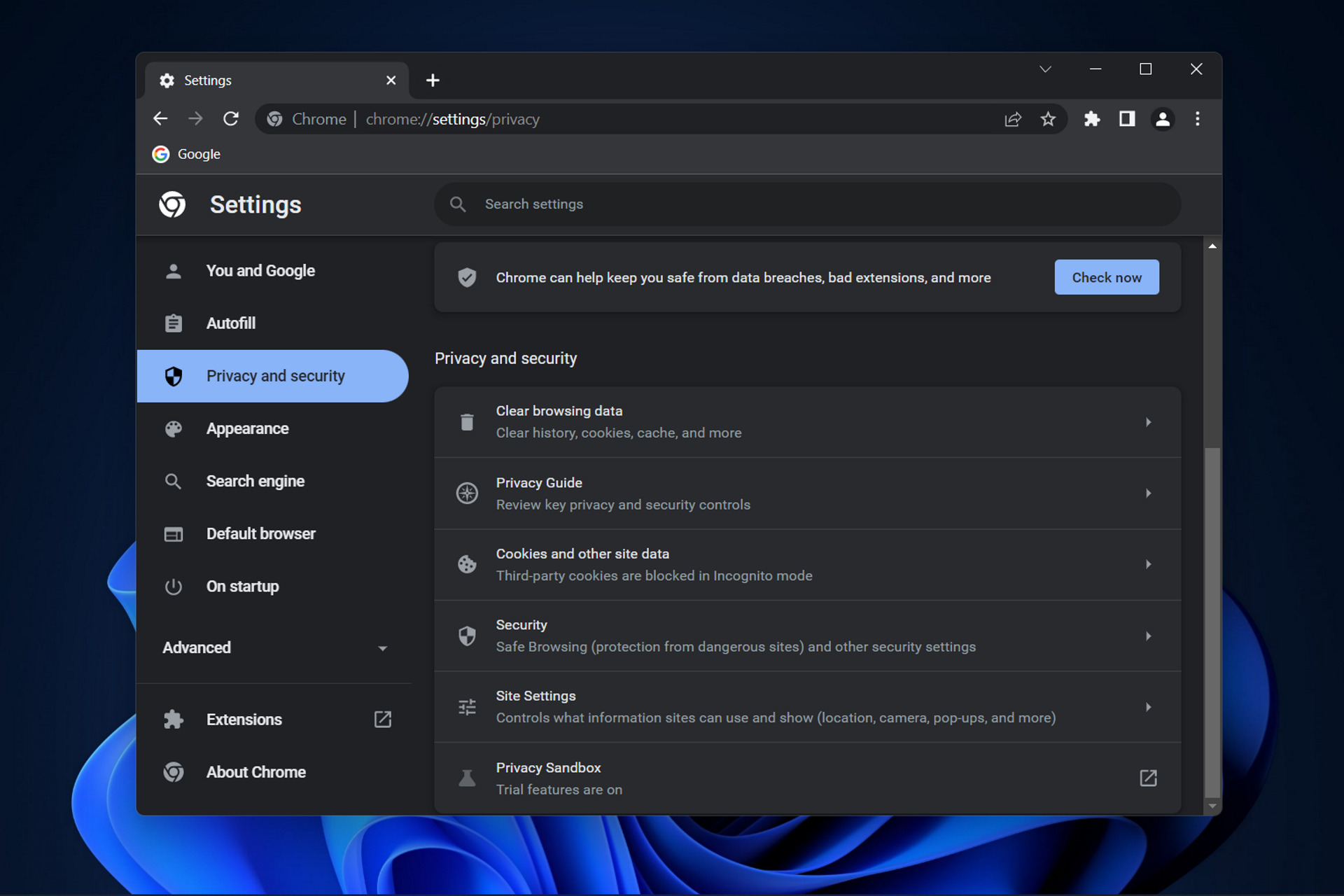The height and width of the screenshot is (896, 1344).
Task: Click the magnifier icon in Search settings
Action: point(458,204)
